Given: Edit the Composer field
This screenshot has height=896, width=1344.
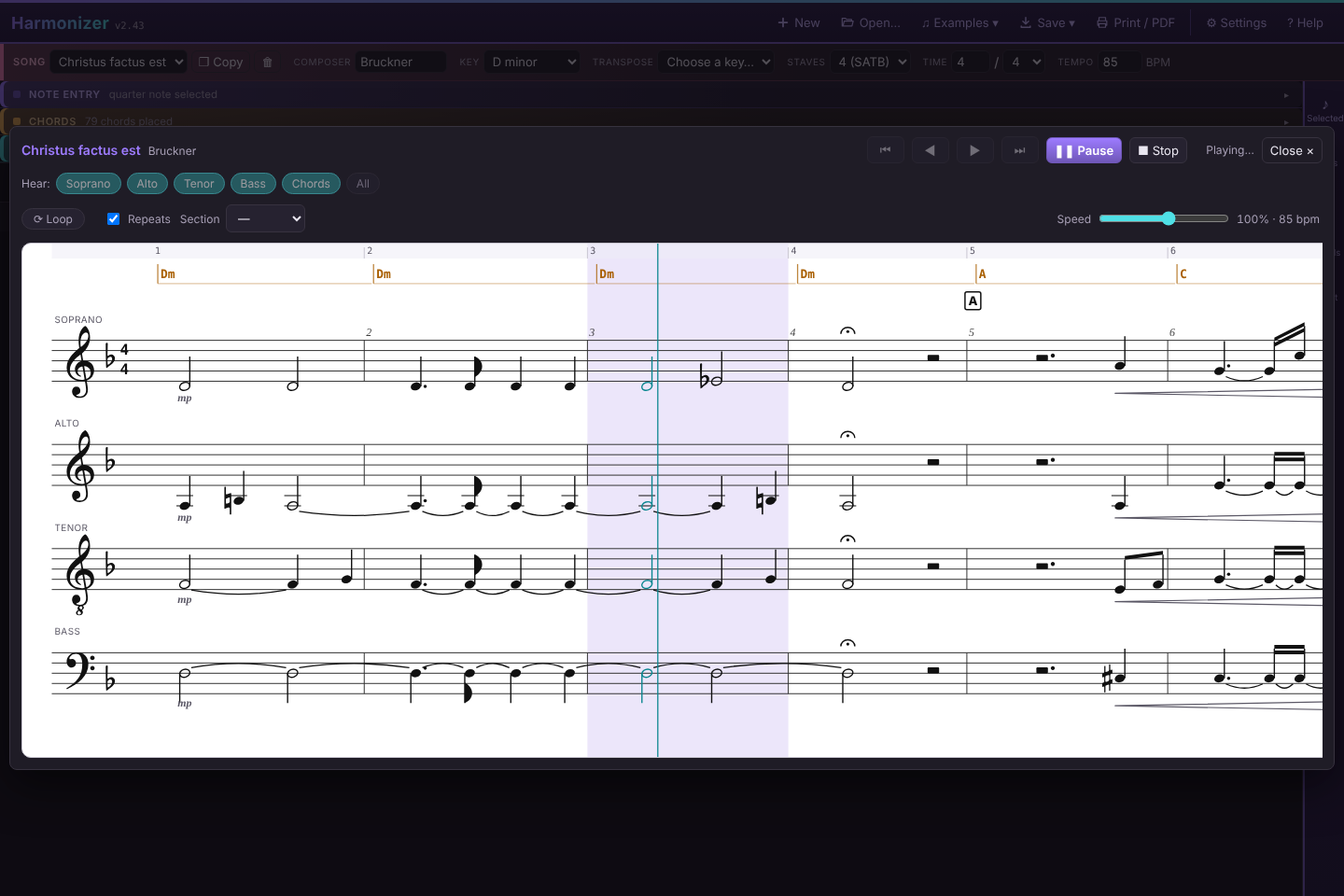Looking at the screenshot, I should (x=400, y=63).
